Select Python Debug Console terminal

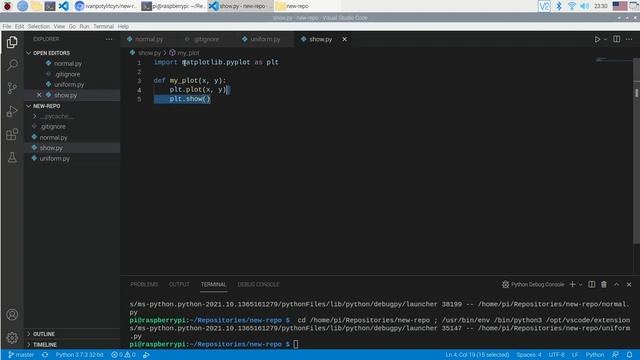(533, 284)
